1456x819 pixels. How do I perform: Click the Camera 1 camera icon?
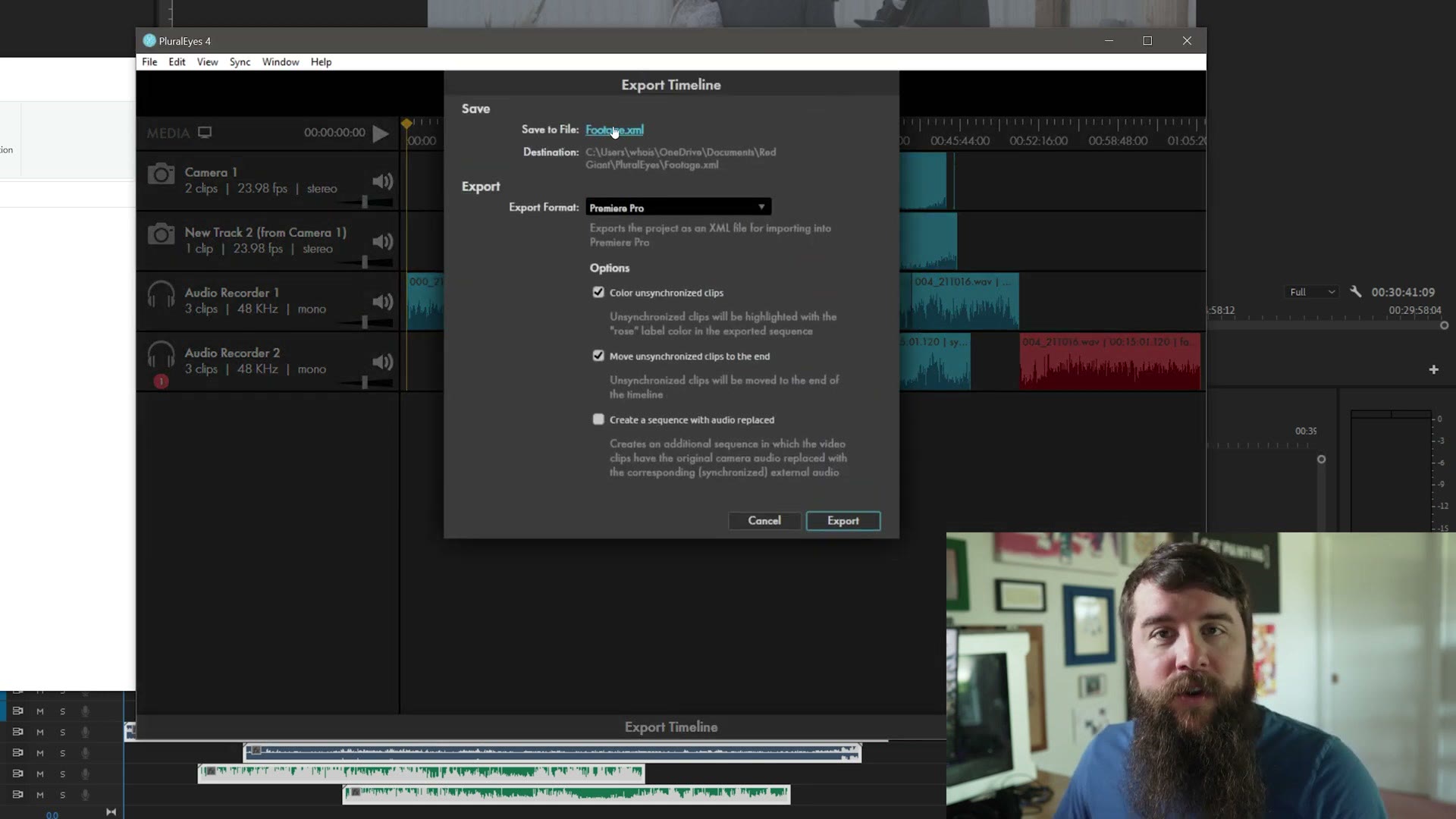coord(161,174)
